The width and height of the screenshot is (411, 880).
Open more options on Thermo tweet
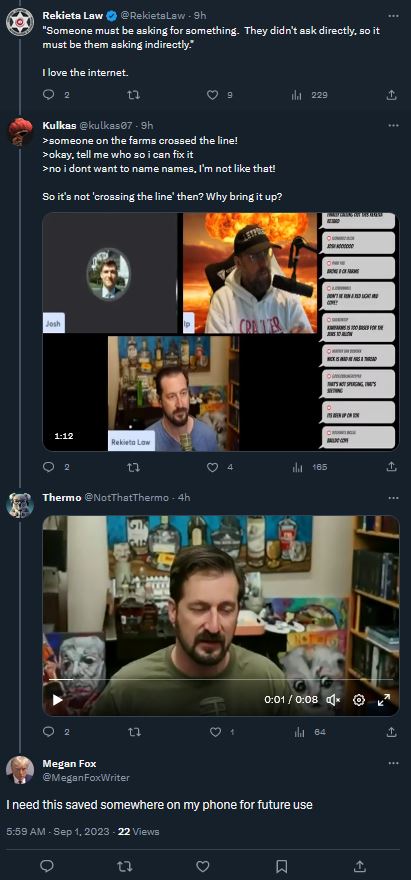[x=393, y=498]
